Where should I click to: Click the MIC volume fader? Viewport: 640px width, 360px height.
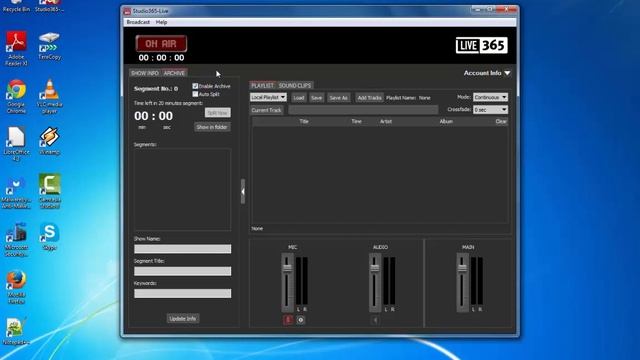(287, 268)
